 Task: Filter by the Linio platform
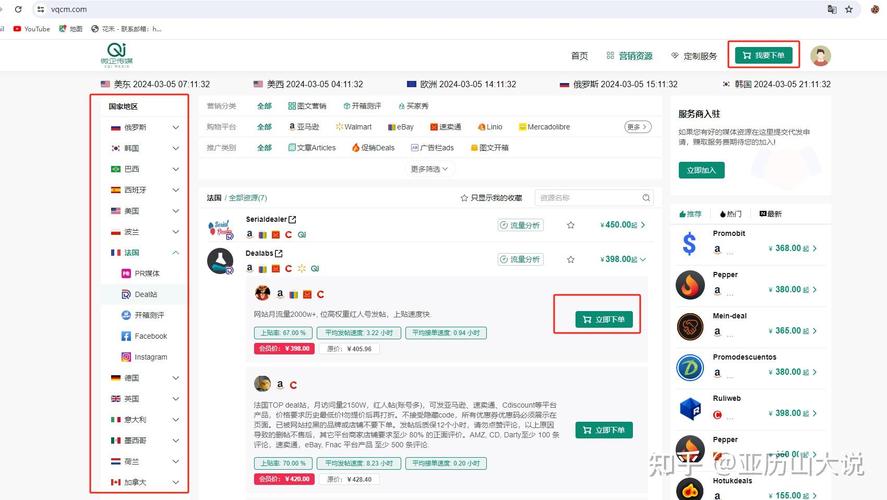490,127
